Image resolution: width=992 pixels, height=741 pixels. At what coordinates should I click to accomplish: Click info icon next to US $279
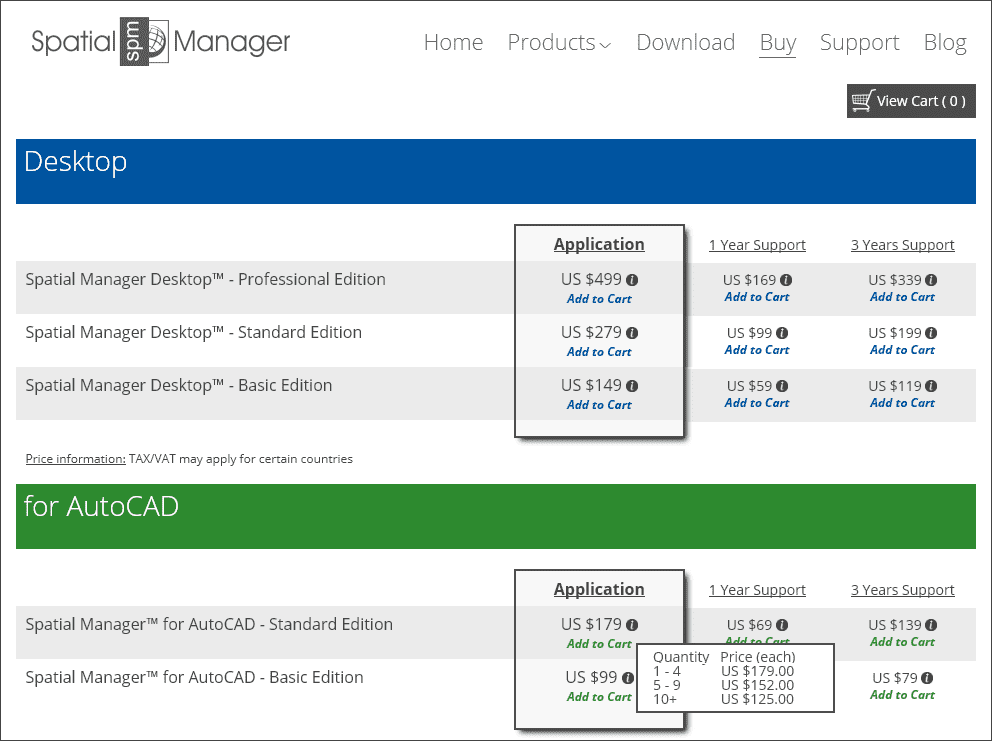click(x=632, y=333)
